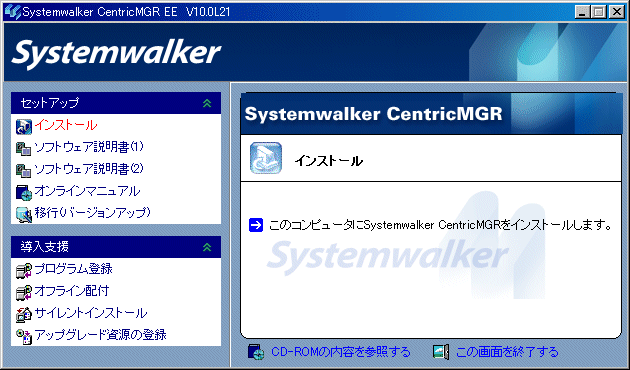Image resolution: width=630 pixels, height=370 pixels.
Task: Click the ソフトウェア説明書(1) document icon
Action: (x=23, y=149)
